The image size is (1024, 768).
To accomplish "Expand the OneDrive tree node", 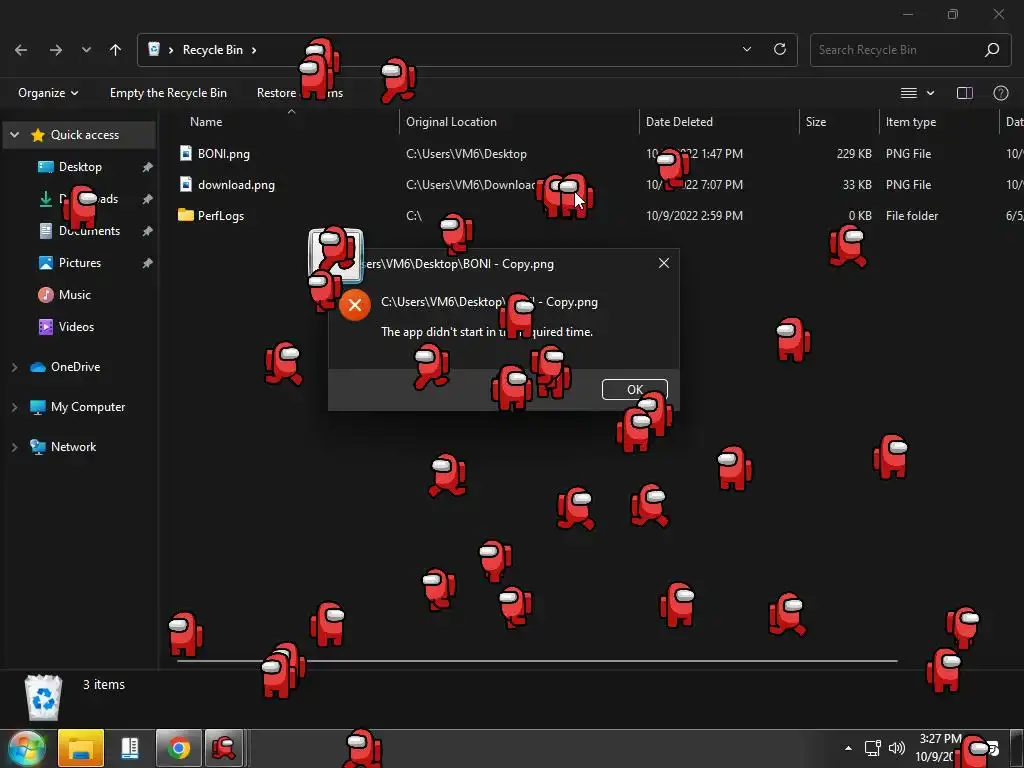I will pyautogui.click(x=14, y=367).
